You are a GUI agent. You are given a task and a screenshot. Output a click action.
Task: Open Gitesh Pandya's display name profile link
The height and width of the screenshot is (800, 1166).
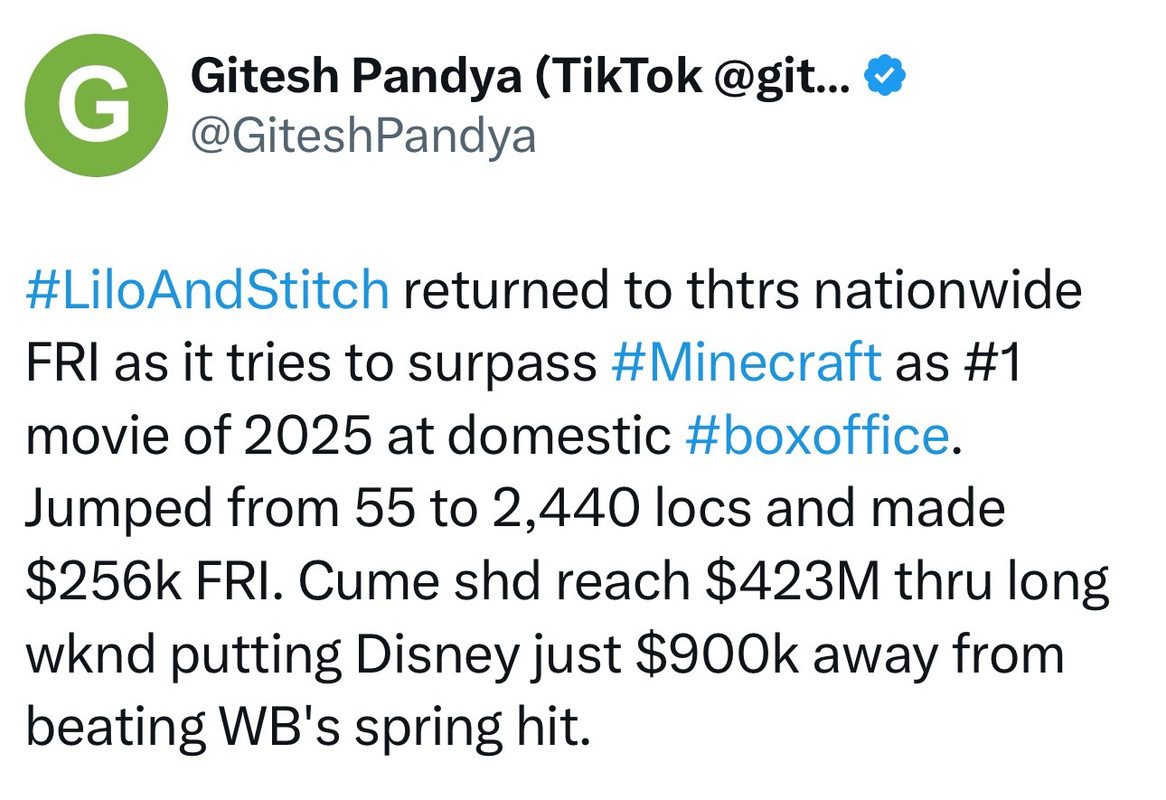pyautogui.click(x=520, y=76)
